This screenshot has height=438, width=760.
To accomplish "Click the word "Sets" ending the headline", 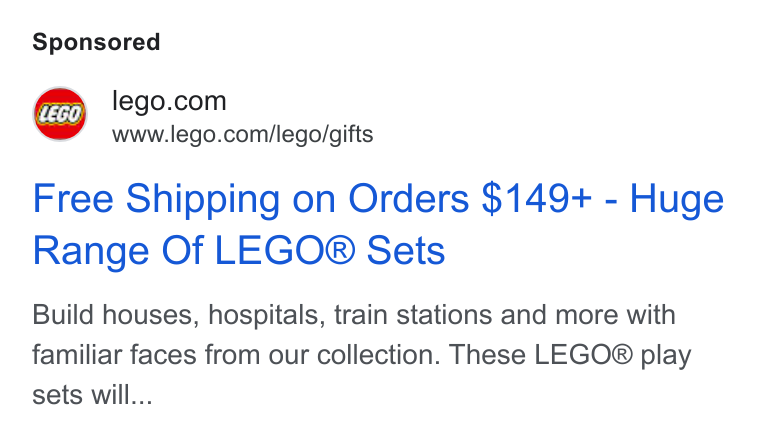I will point(406,250).
